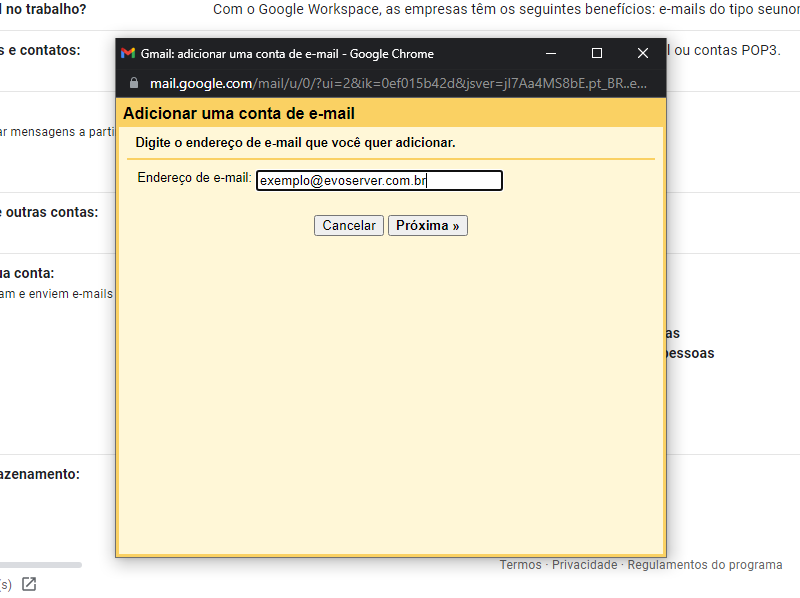This screenshot has height=598, width=800.
Task: Close the Gmail add account popup
Action: 642,53
